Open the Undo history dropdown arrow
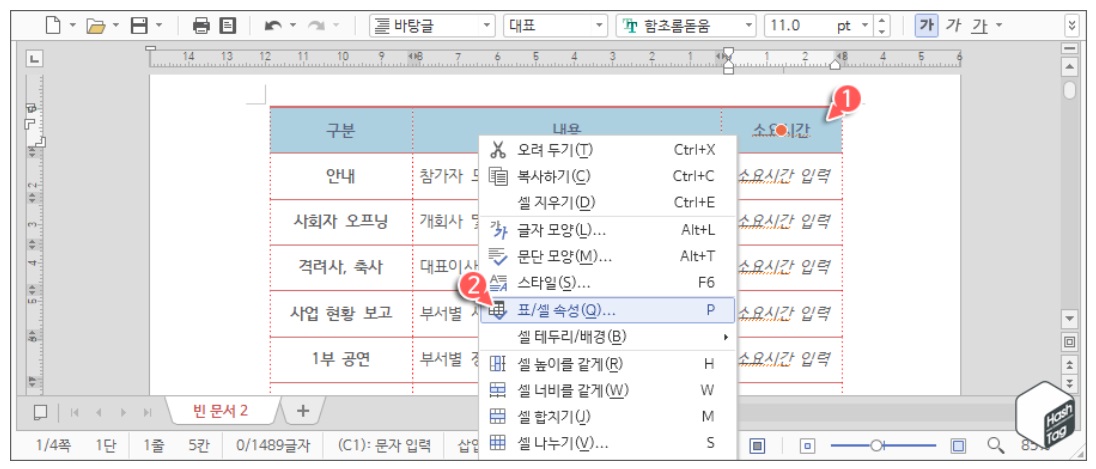This screenshot has width=1096, height=469. [292, 26]
